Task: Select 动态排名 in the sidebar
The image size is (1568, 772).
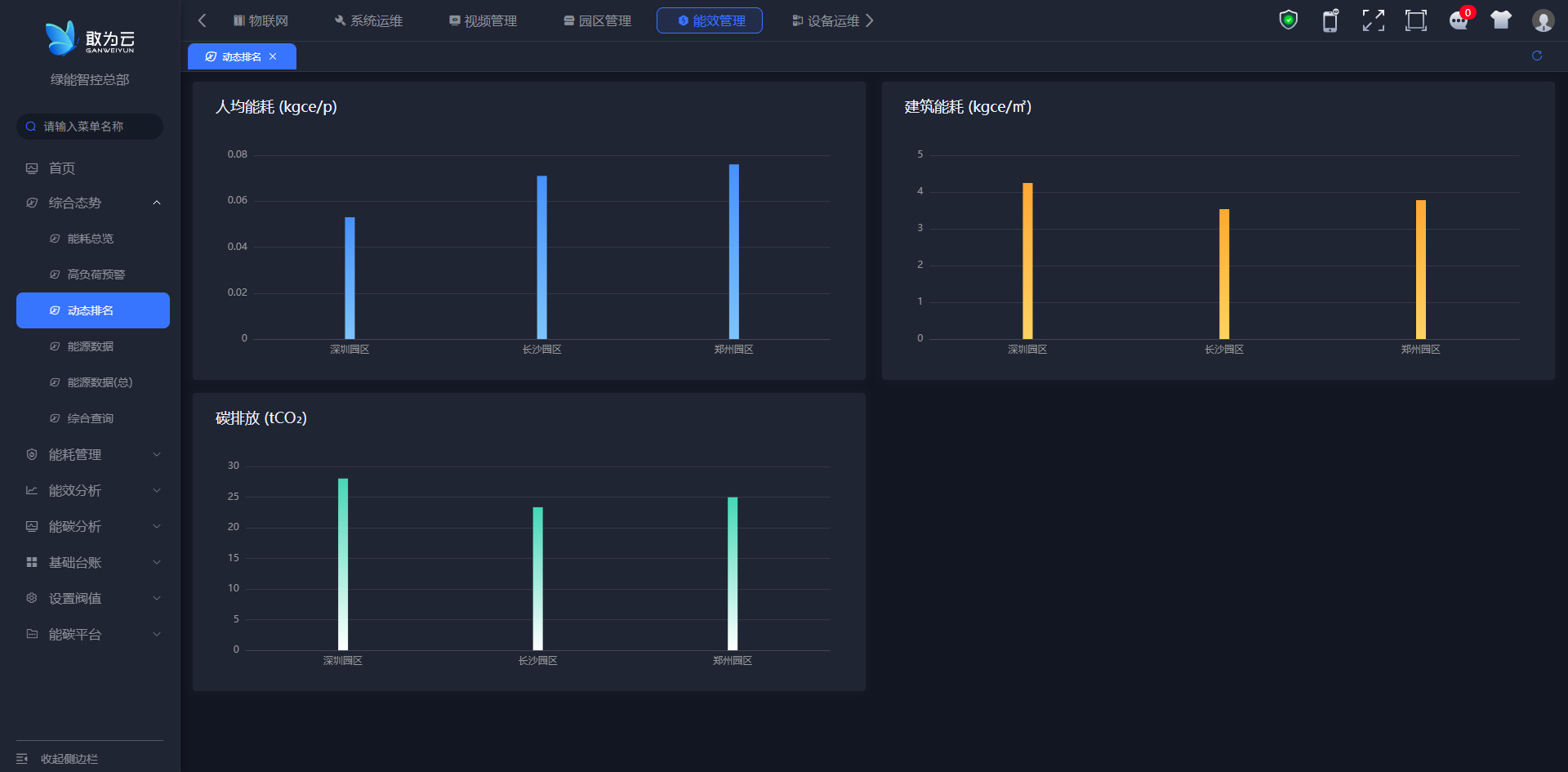Action: (x=93, y=310)
